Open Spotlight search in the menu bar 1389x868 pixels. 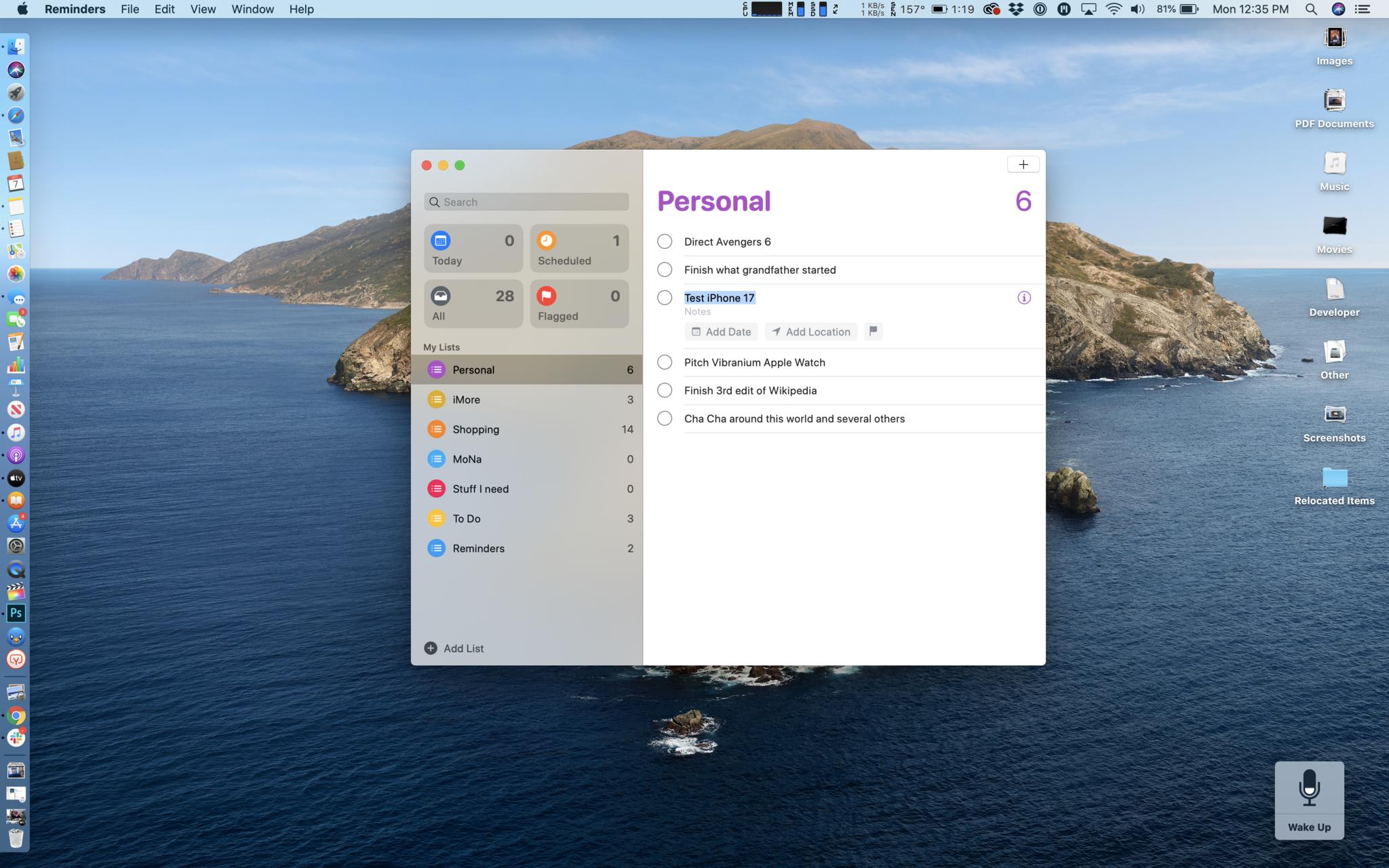click(1310, 9)
